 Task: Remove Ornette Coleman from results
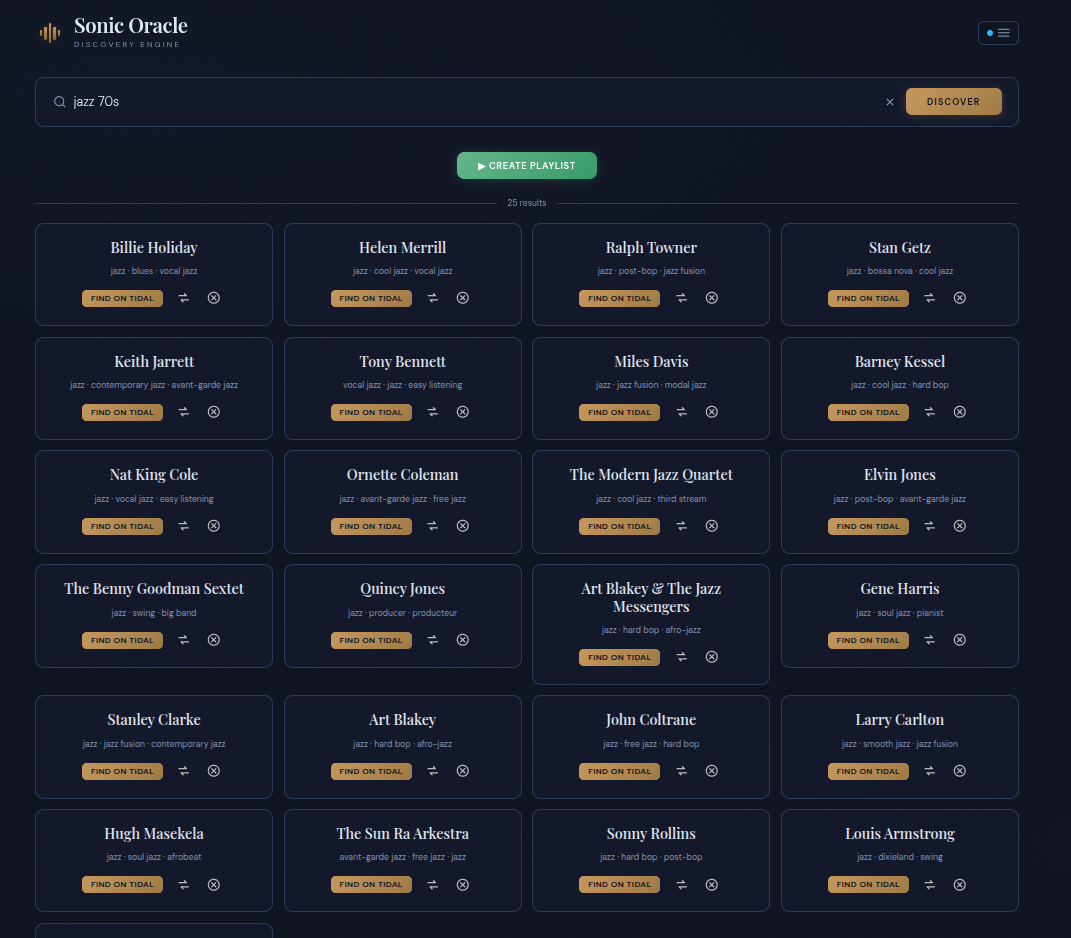click(x=462, y=526)
